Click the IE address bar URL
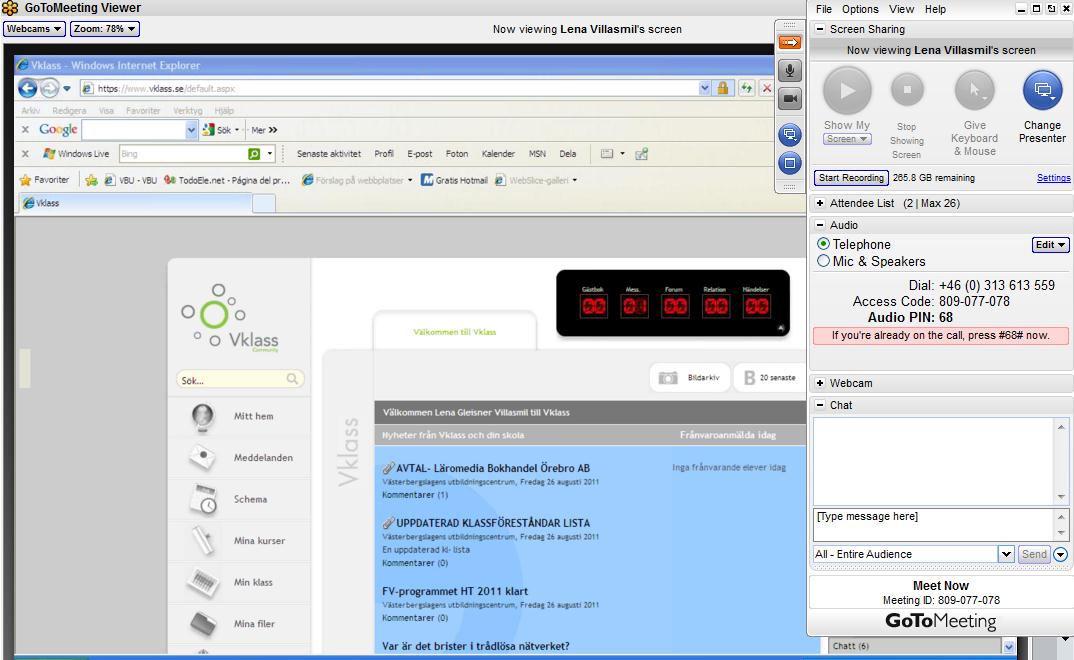Screen dimensions: 1074x660 pos(390,88)
